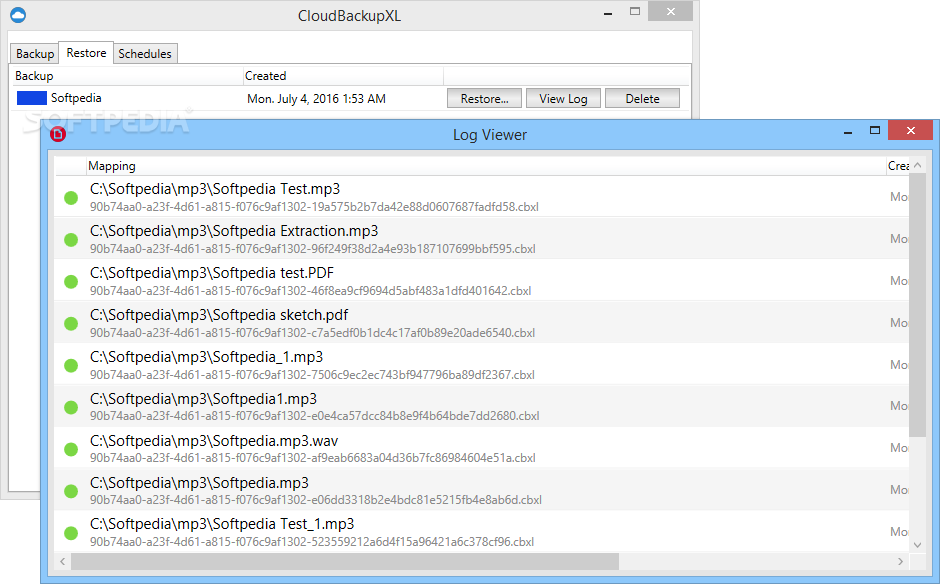Click cbxl file name ending dfd401642.cbxl
The image size is (940, 584).
311,291
